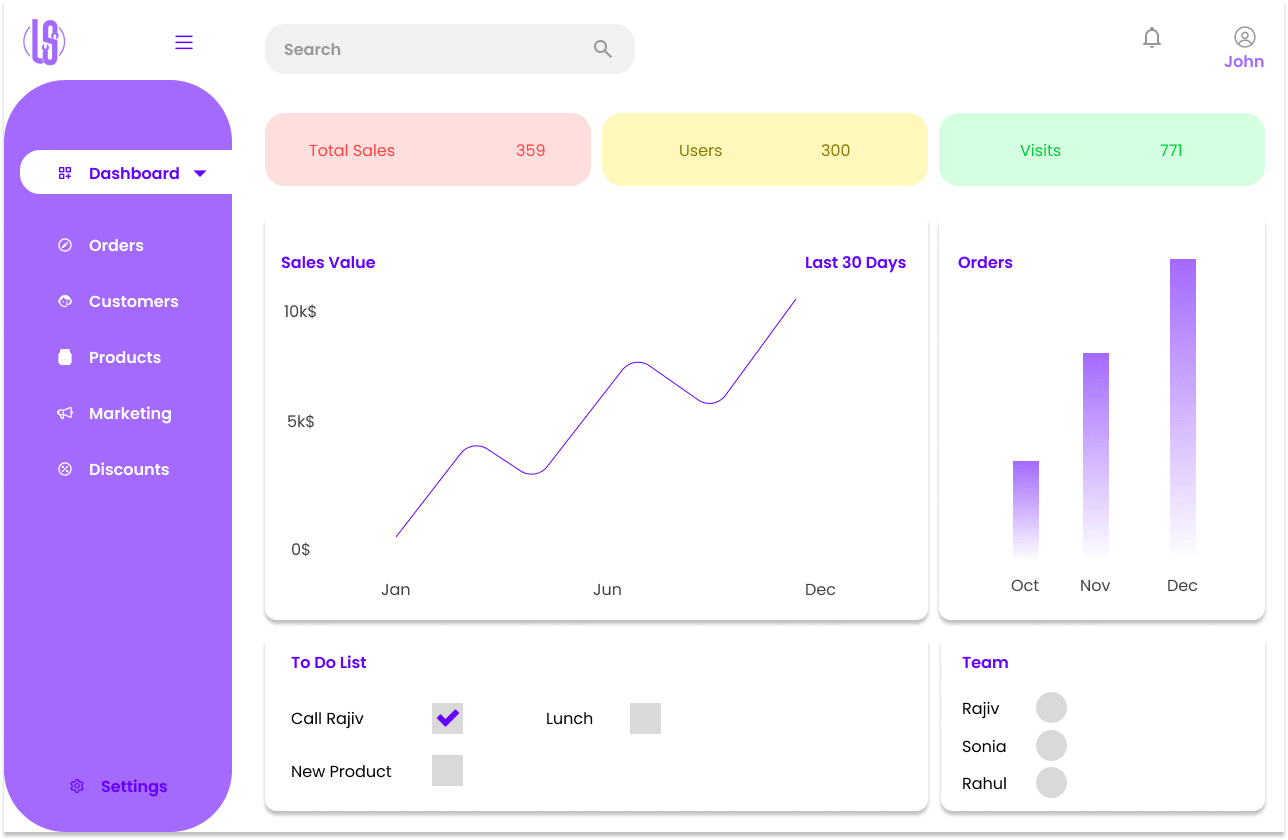
Task: Go to the Discounts section
Action: point(128,469)
